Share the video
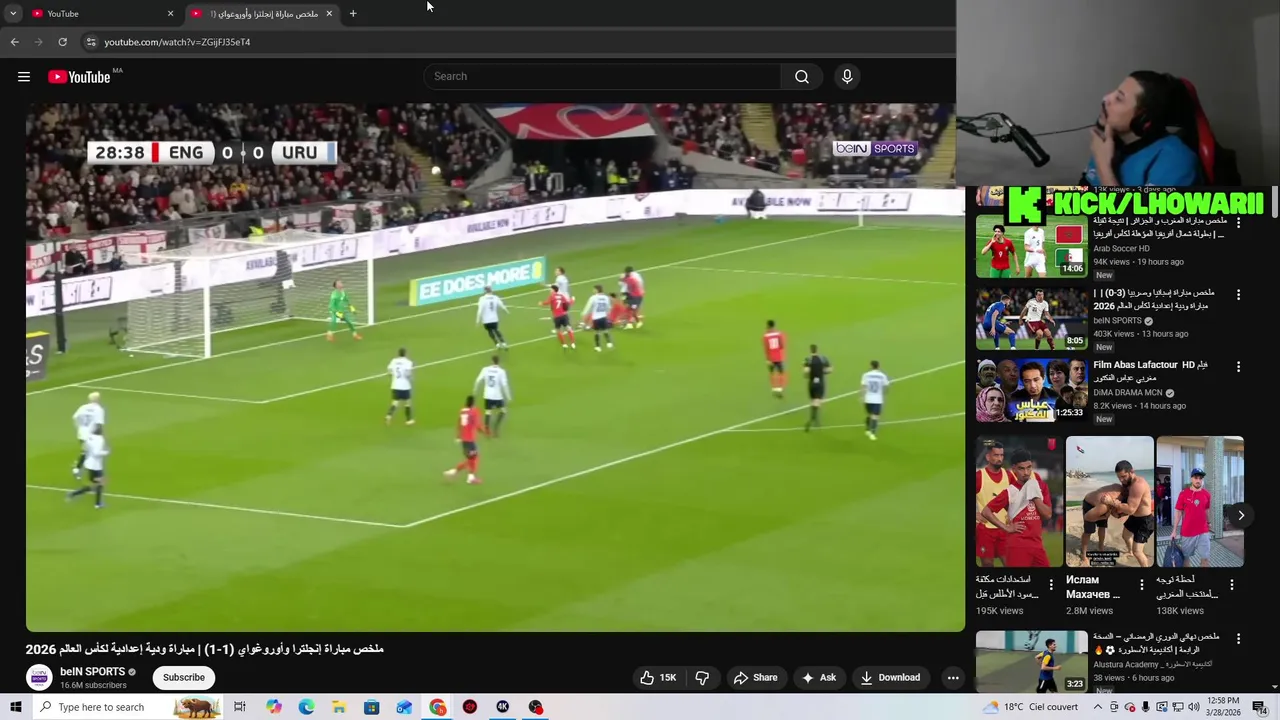This screenshot has width=1280, height=720. 755,677
